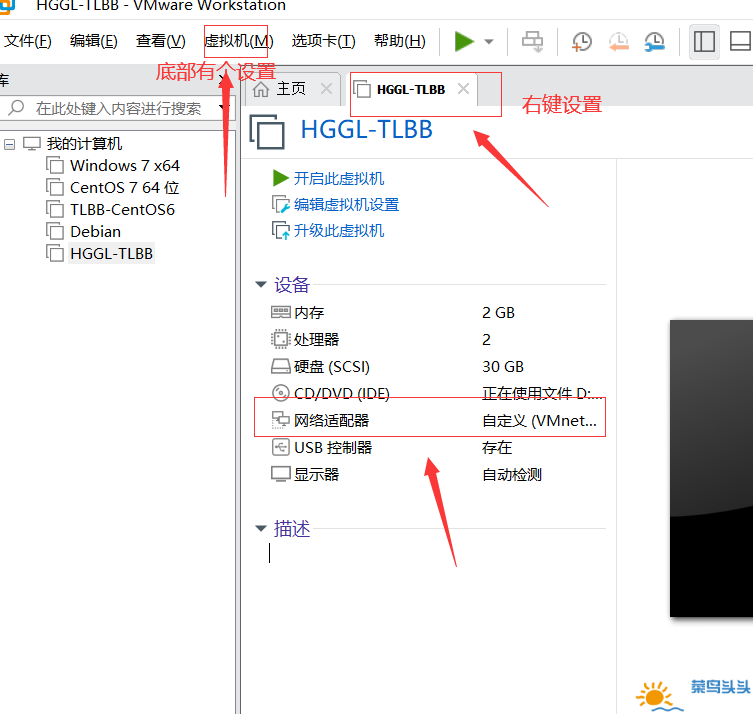Revert to snapshot toolbar icon

619,42
